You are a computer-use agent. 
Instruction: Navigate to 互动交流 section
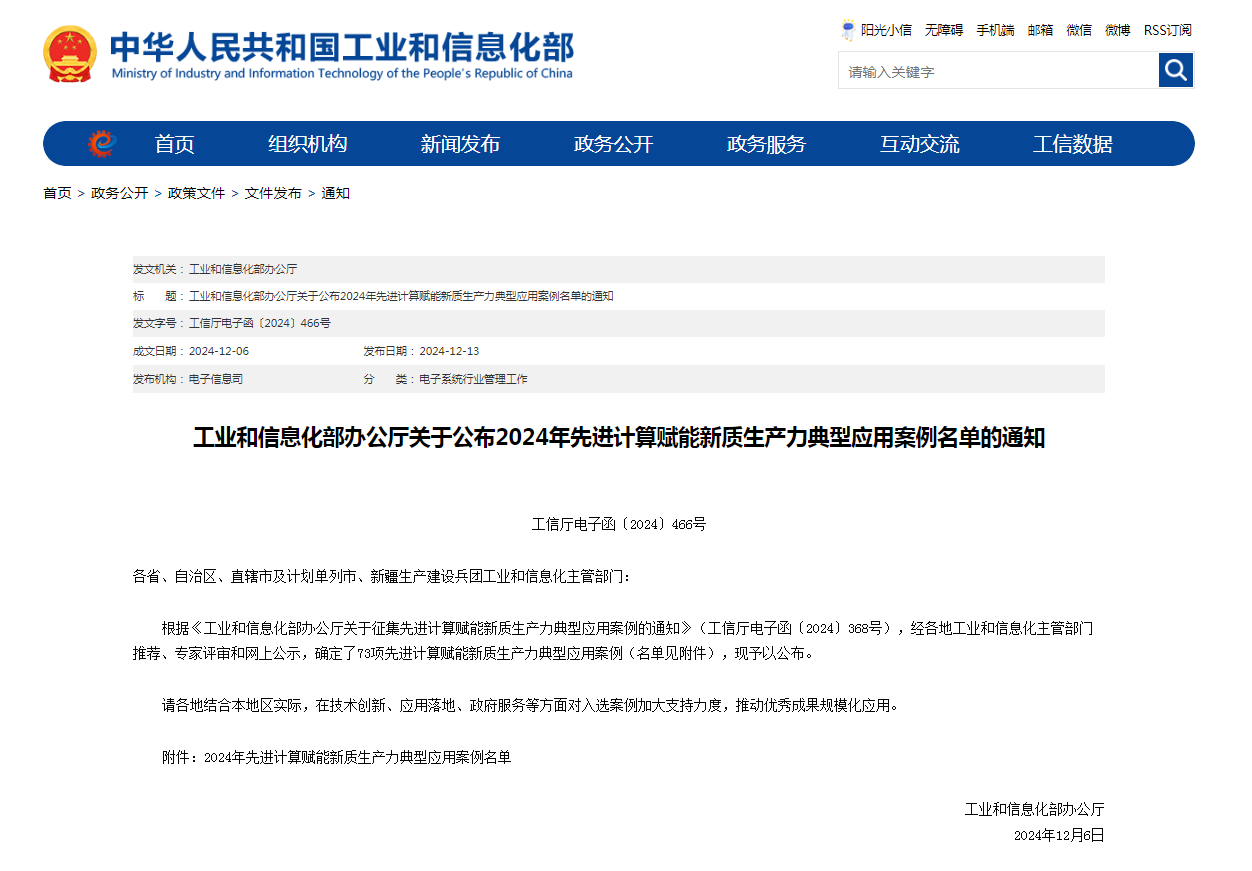tap(919, 144)
